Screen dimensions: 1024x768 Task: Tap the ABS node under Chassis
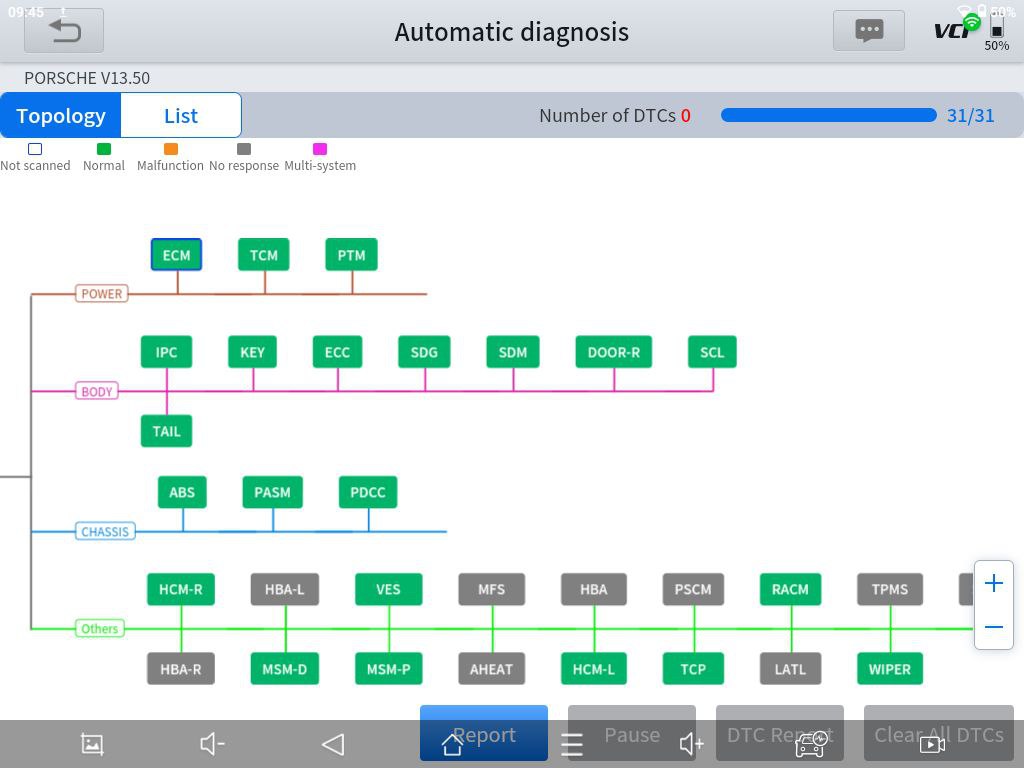coord(182,492)
